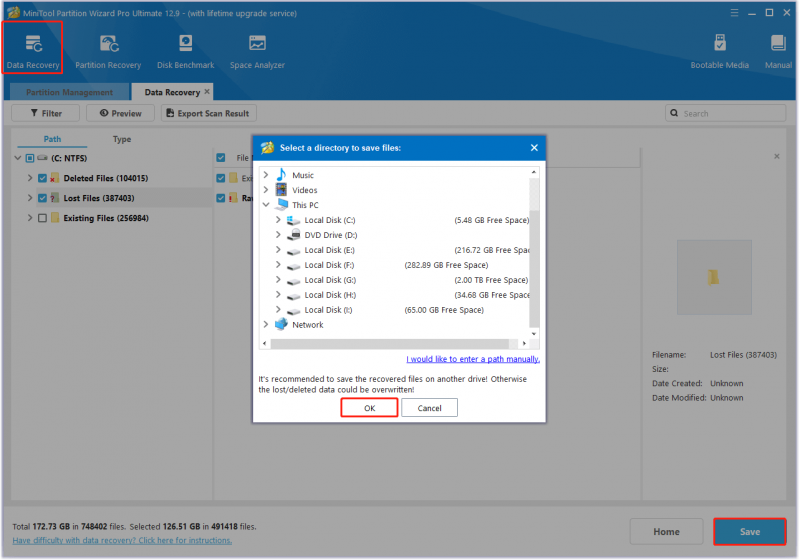800x560 pixels.
Task: Click the search magnifier icon
Action: [674, 113]
